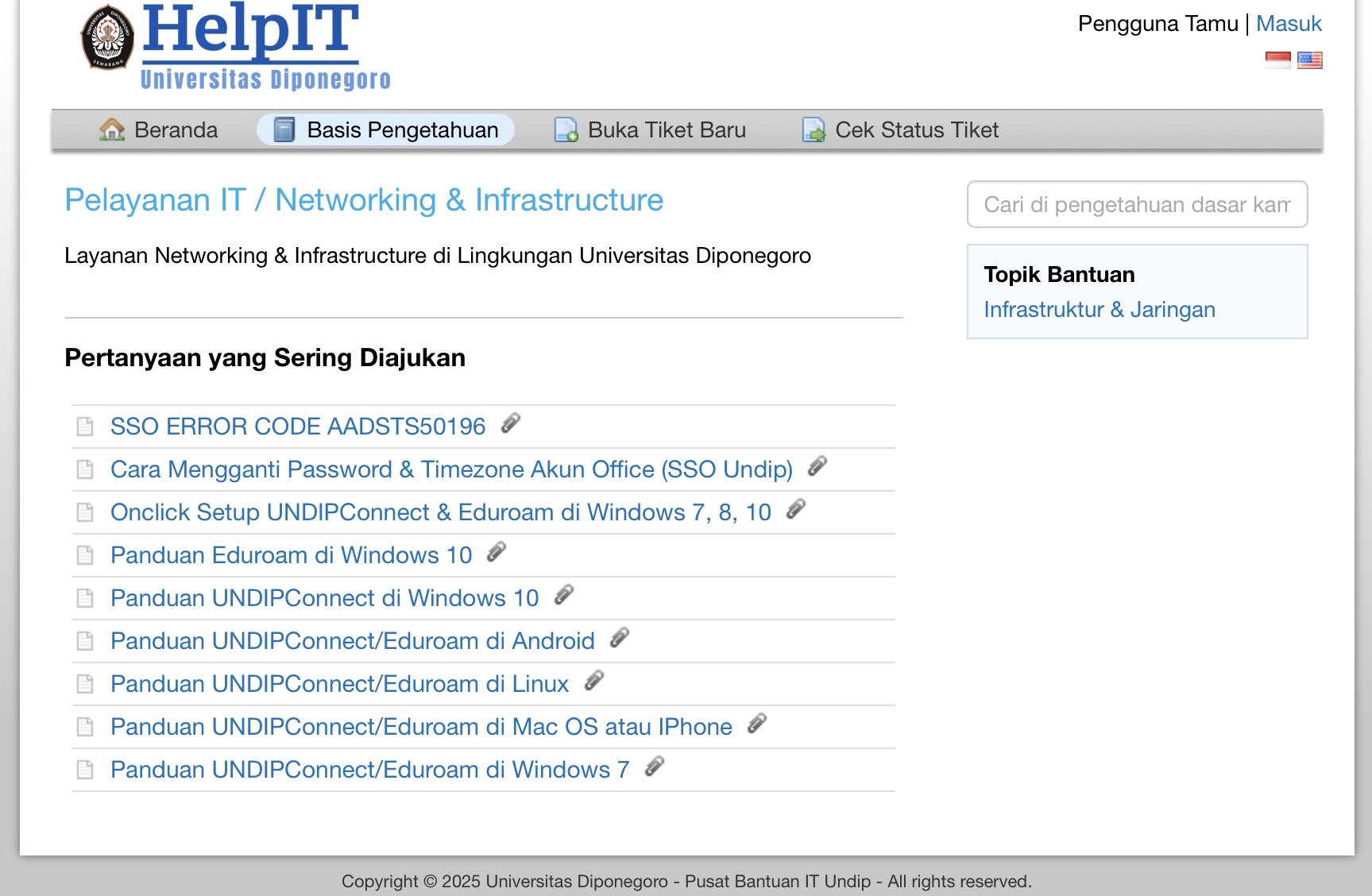
Task: Click the Cek Status Tiket icon
Action: [x=814, y=129]
